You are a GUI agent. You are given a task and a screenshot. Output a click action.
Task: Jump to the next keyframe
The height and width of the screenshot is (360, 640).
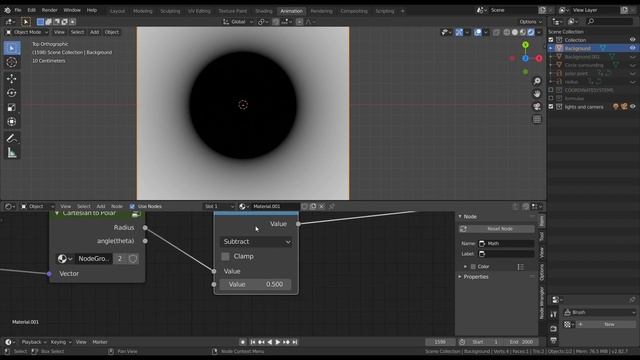point(286,342)
